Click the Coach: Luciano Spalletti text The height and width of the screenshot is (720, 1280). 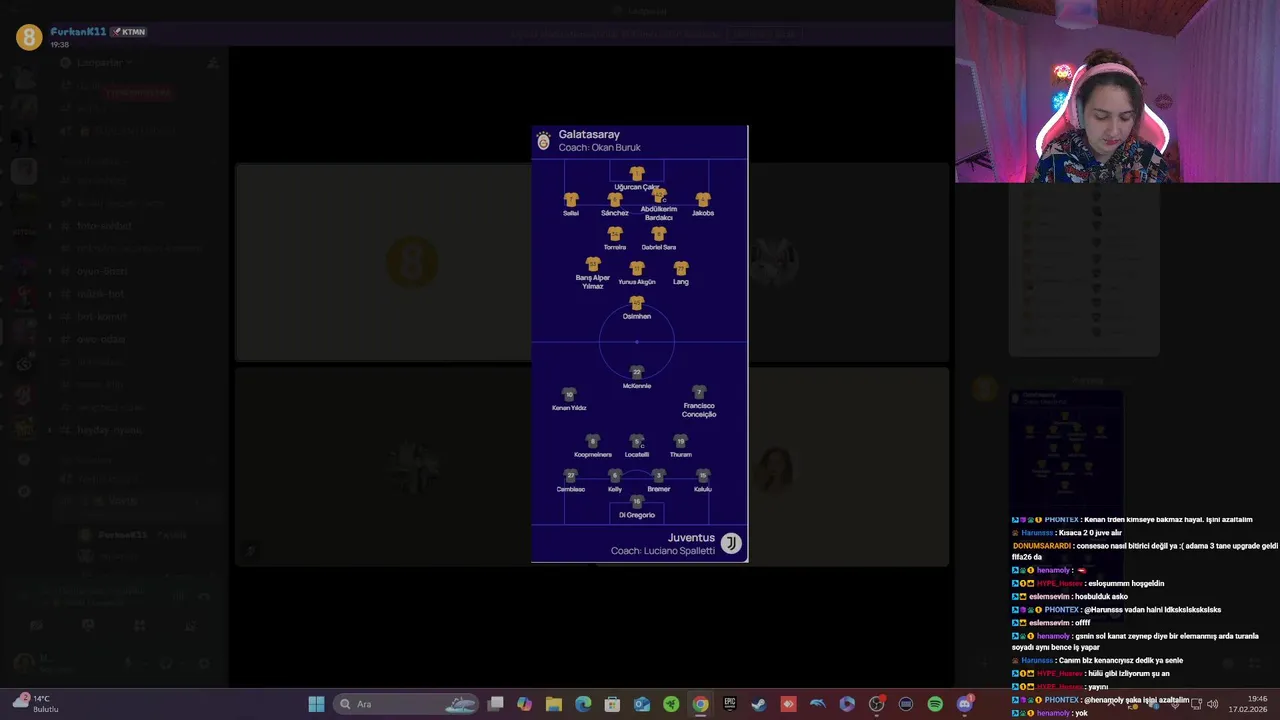pyautogui.click(x=663, y=551)
